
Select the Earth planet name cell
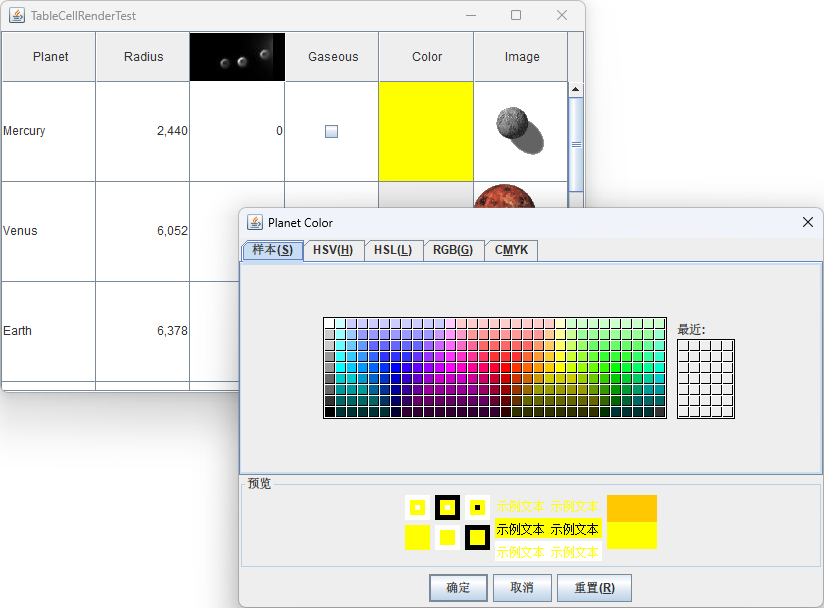tap(48, 331)
